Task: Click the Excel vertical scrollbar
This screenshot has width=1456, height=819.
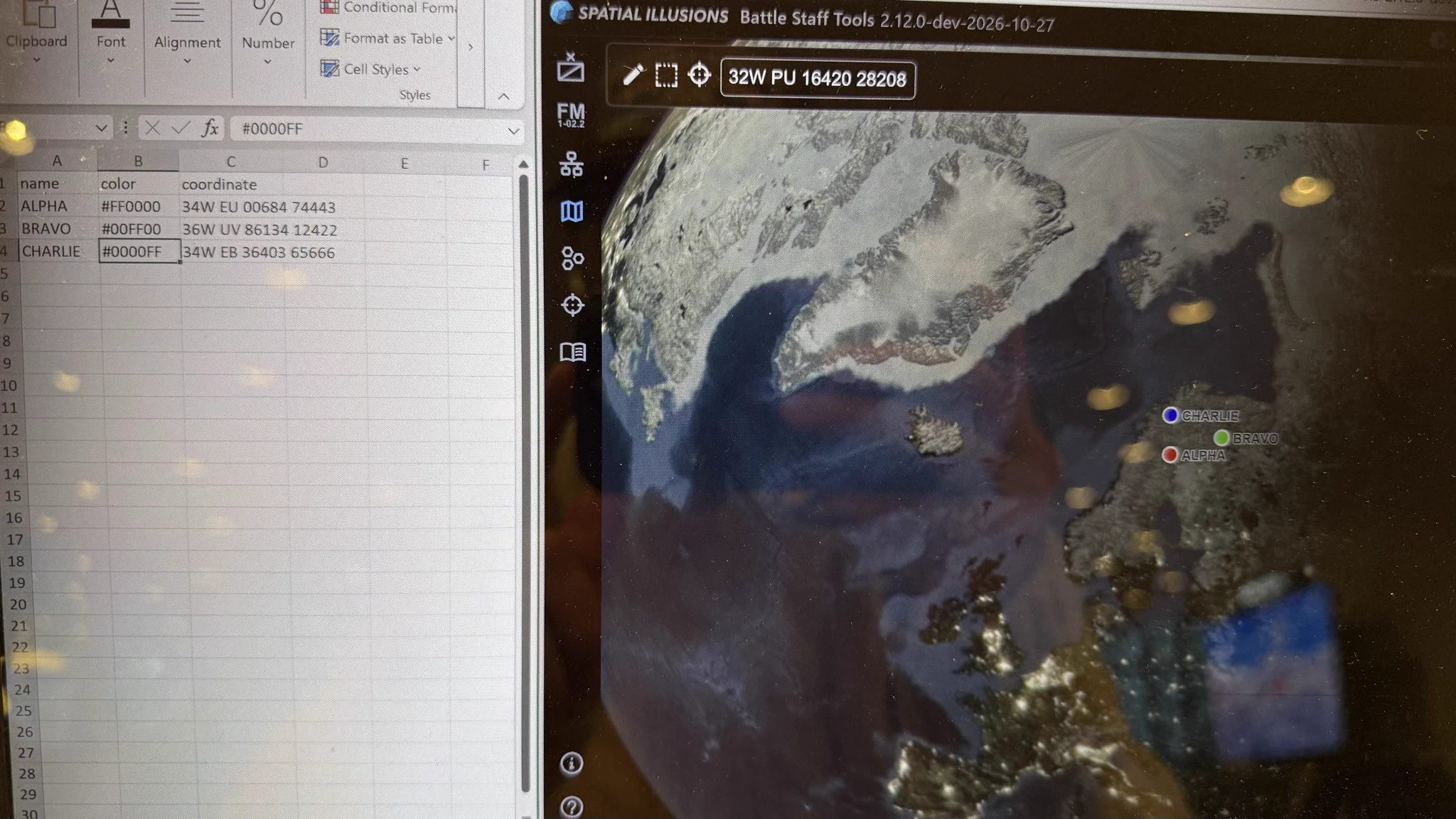Action: (x=525, y=483)
